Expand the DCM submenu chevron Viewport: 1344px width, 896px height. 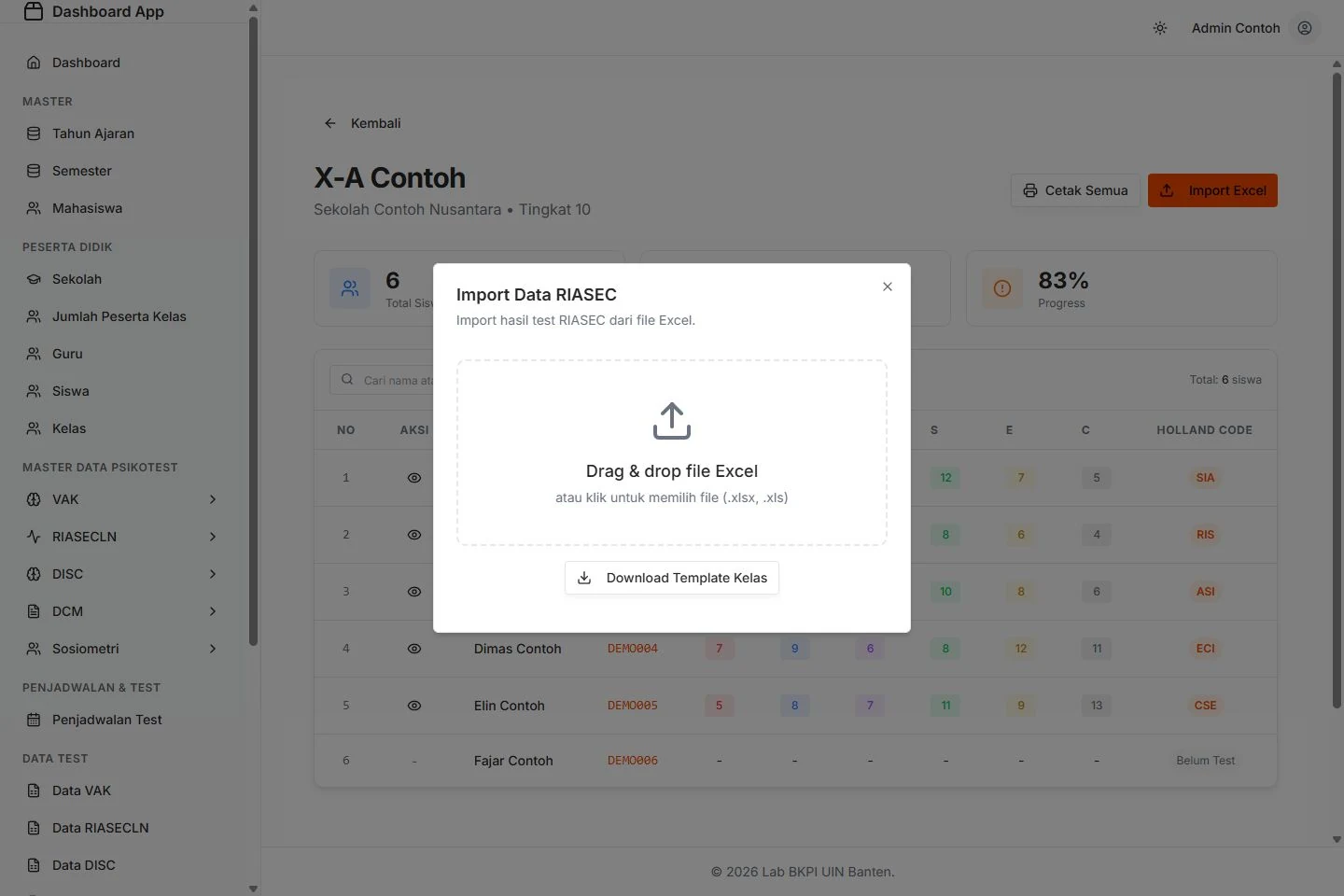click(x=213, y=611)
